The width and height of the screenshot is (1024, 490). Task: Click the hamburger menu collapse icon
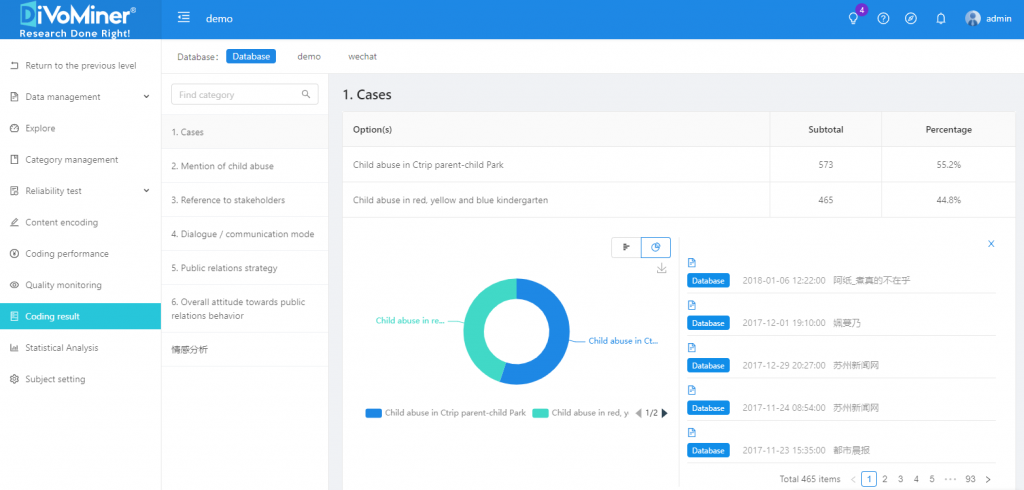(184, 18)
